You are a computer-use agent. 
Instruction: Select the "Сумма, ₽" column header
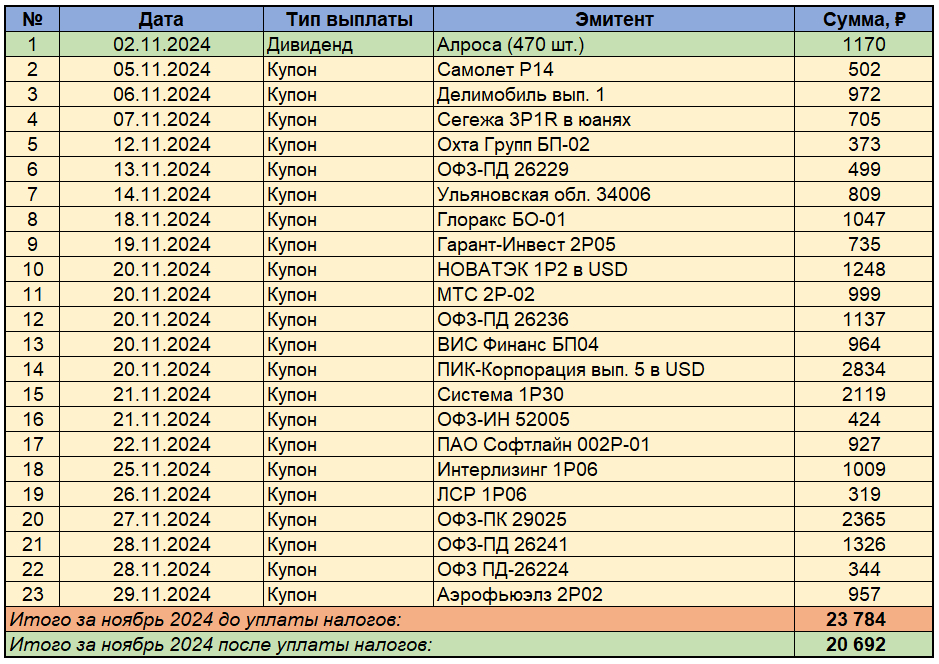tap(864, 19)
